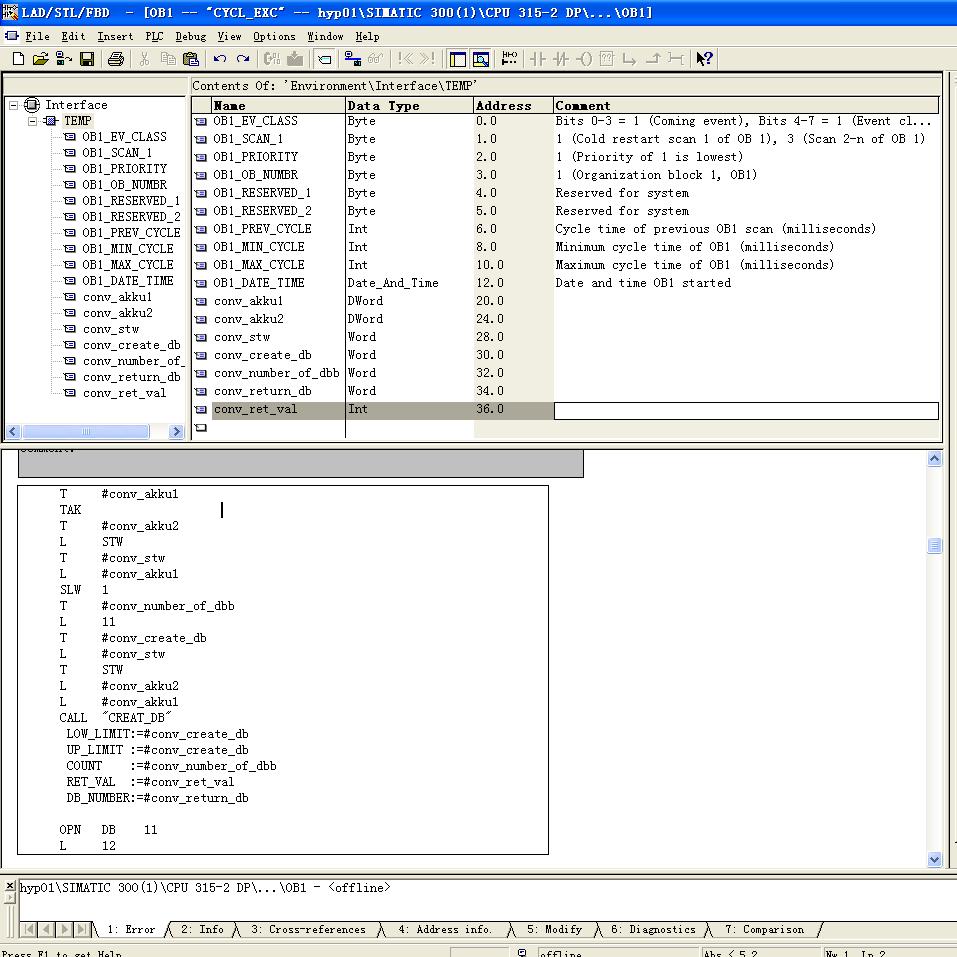Click the Undo arrow icon
The image size is (957, 957).
tap(220, 59)
